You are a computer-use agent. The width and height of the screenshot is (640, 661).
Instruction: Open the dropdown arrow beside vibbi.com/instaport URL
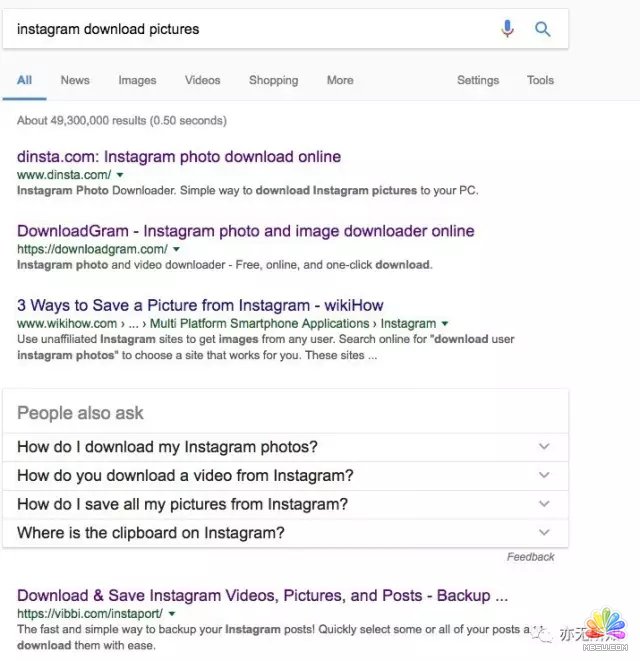(x=172, y=614)
